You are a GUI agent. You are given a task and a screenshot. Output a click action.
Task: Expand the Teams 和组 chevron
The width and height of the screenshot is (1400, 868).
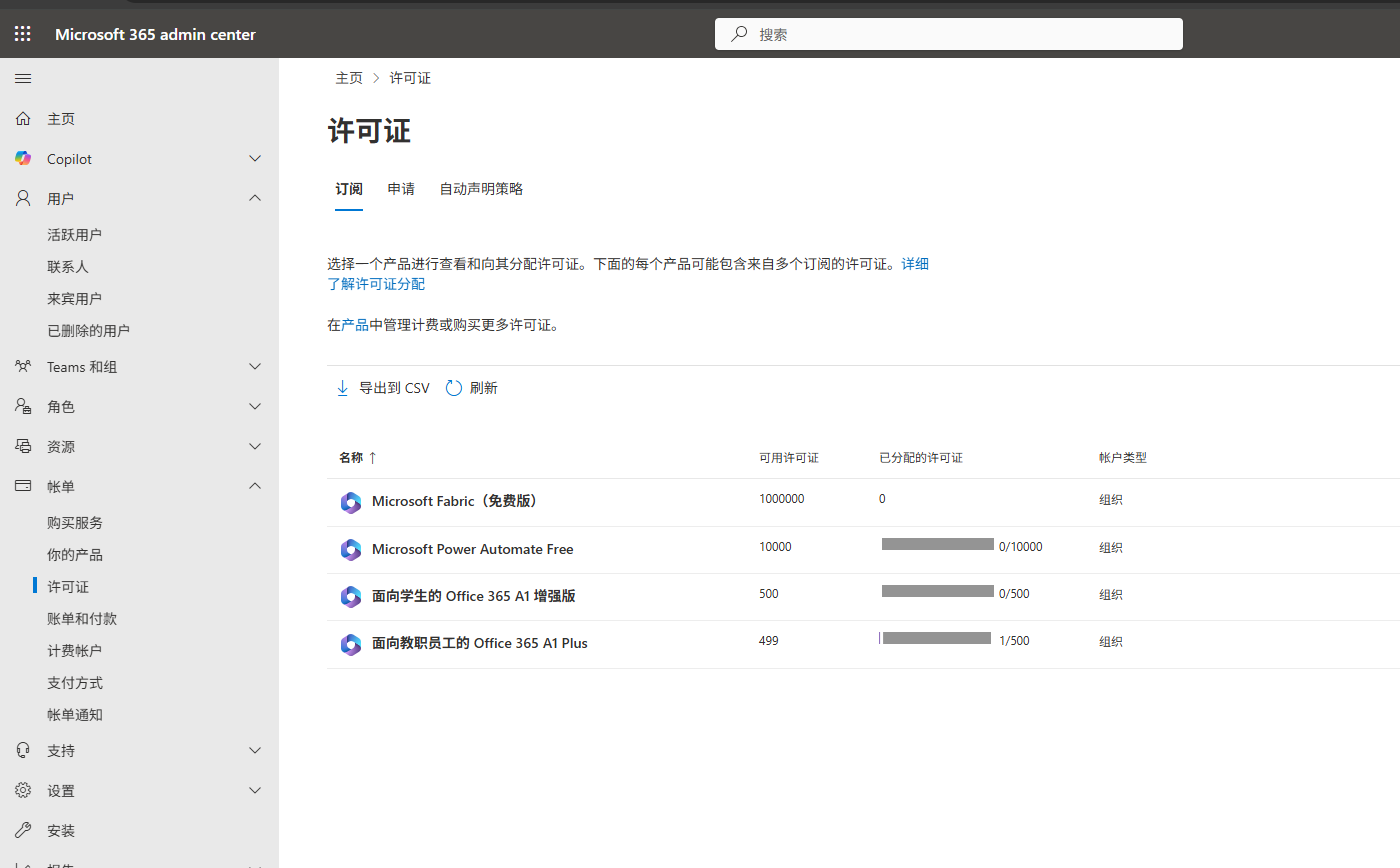pos(255,367)
